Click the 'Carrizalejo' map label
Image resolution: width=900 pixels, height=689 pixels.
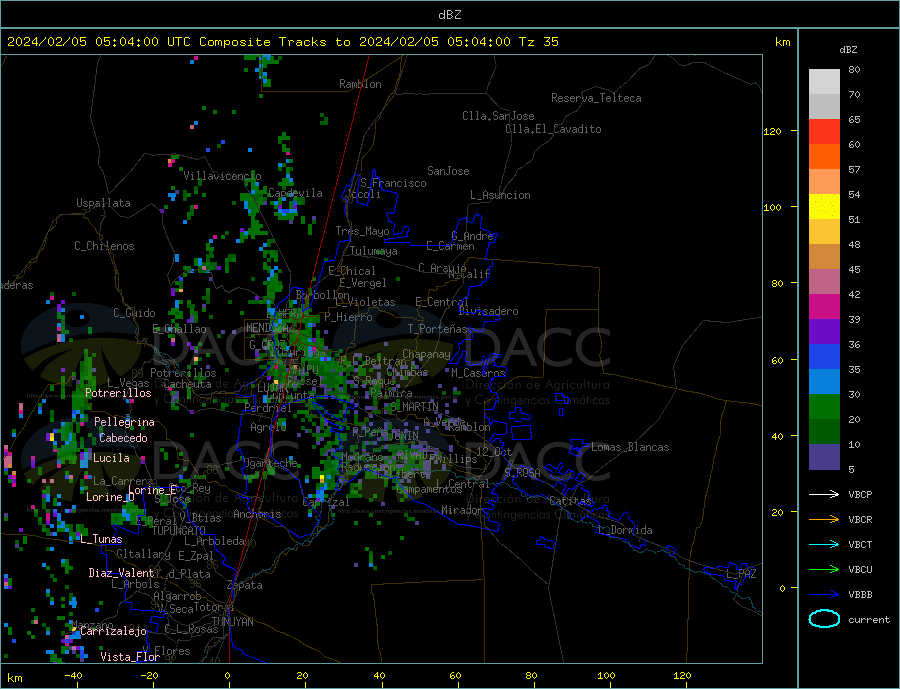pyautogui.click(x=113, y=632)
